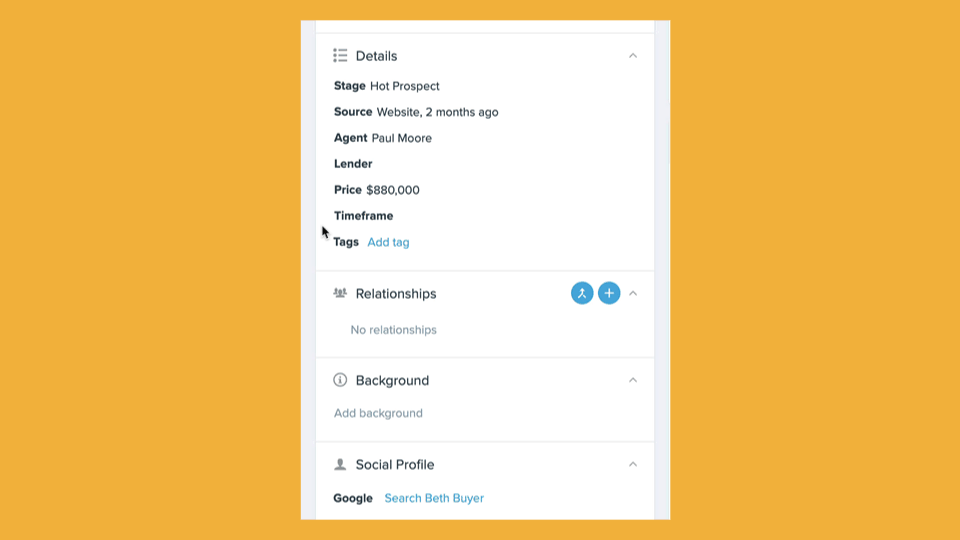Edit the Hot Prospect stage value
Viewport: 960px width, 540px height.
click(x=405, y=86)
